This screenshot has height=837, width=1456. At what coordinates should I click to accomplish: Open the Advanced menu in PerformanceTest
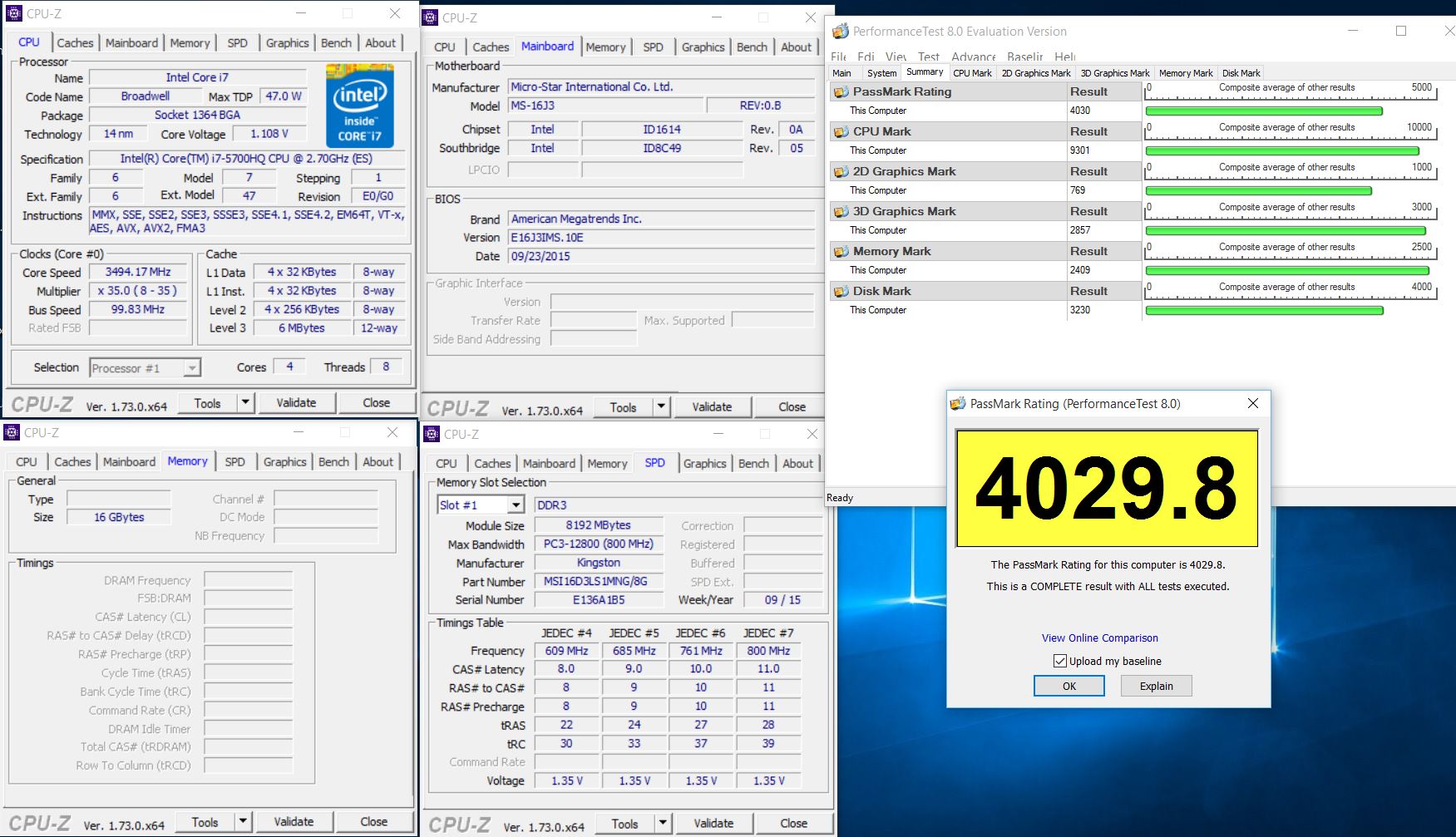974,57
